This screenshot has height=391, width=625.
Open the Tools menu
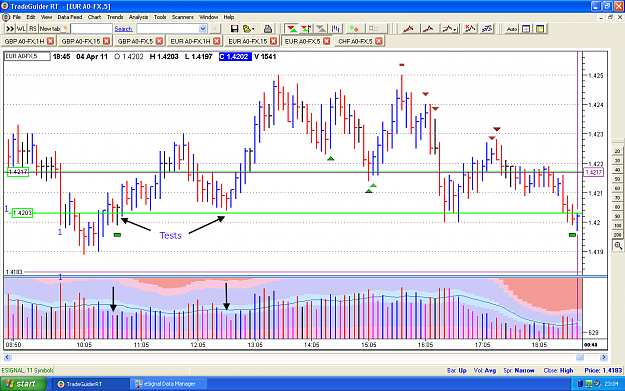[x=160, y=17]
